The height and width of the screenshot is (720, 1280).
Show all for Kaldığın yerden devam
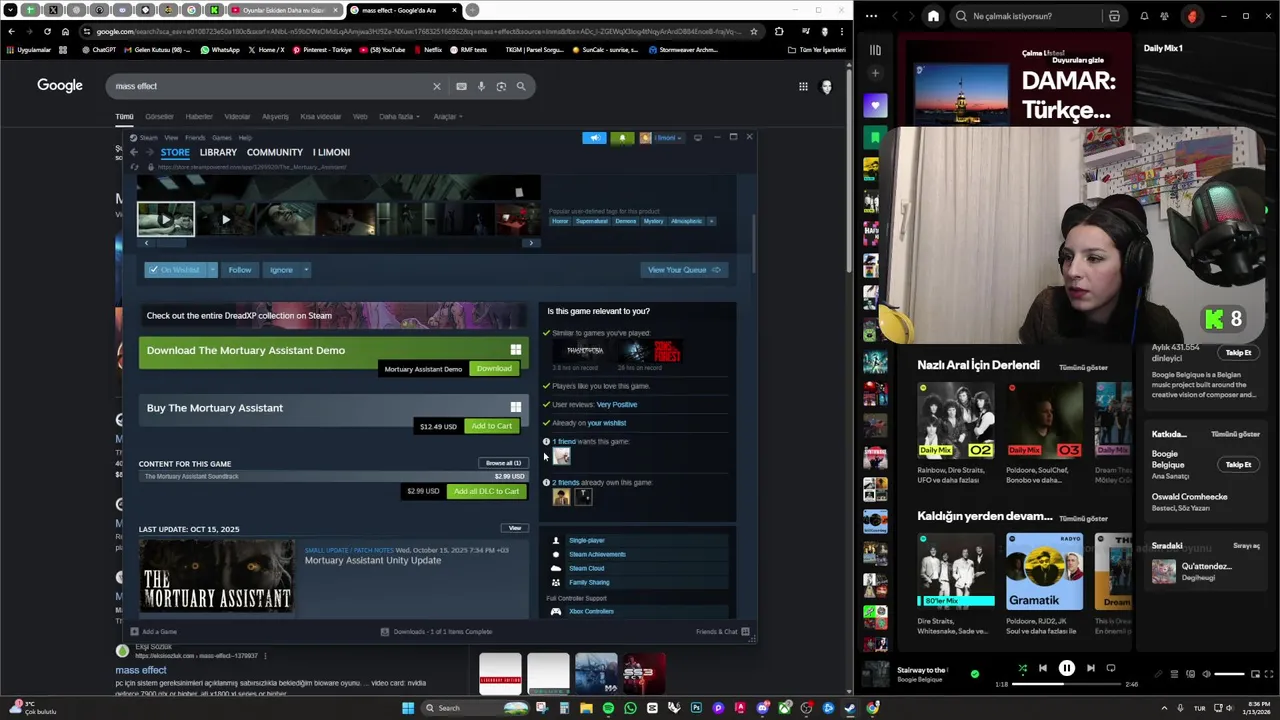(x=1082, y=519)
